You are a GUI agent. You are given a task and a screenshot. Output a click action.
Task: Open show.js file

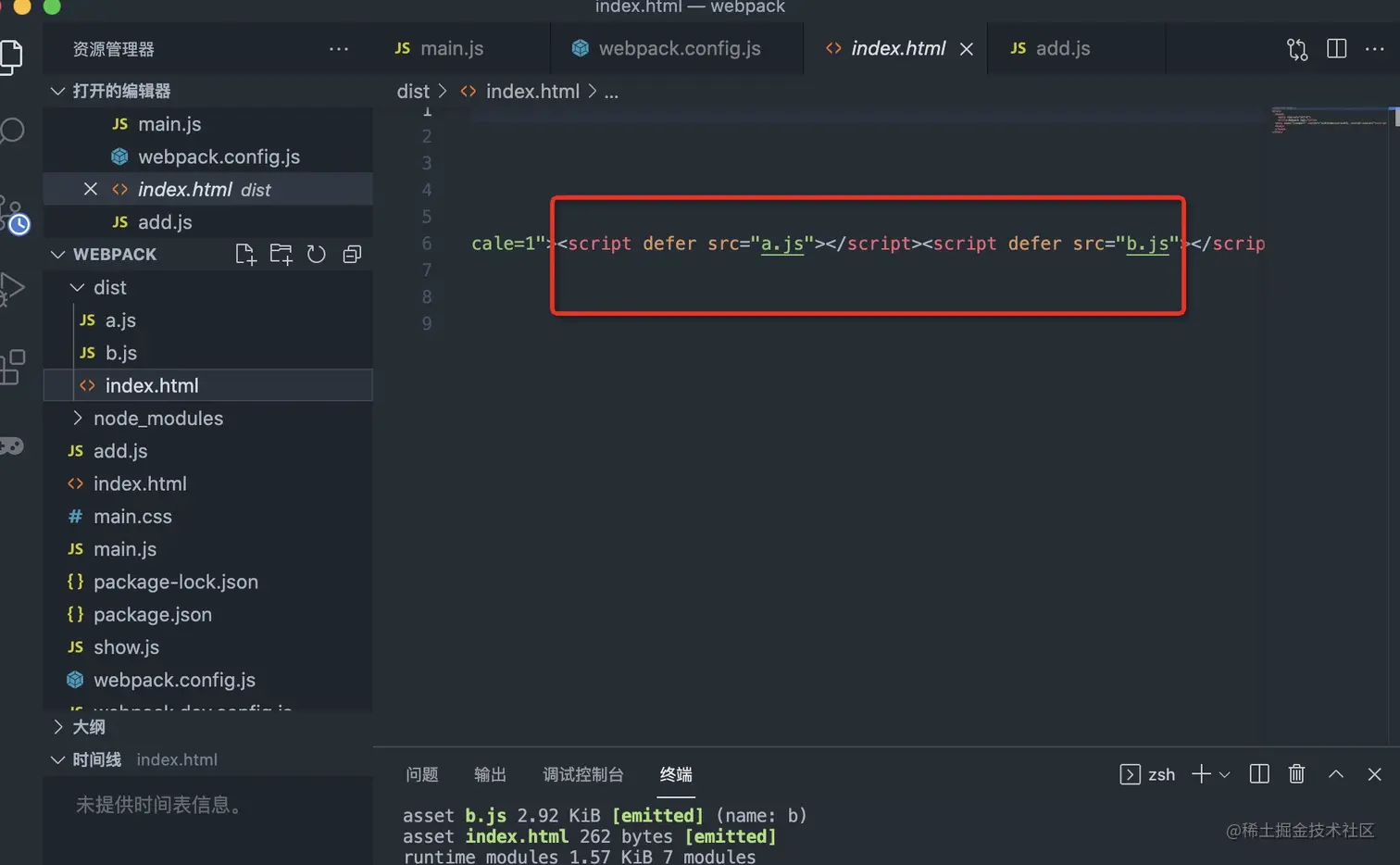207,647
